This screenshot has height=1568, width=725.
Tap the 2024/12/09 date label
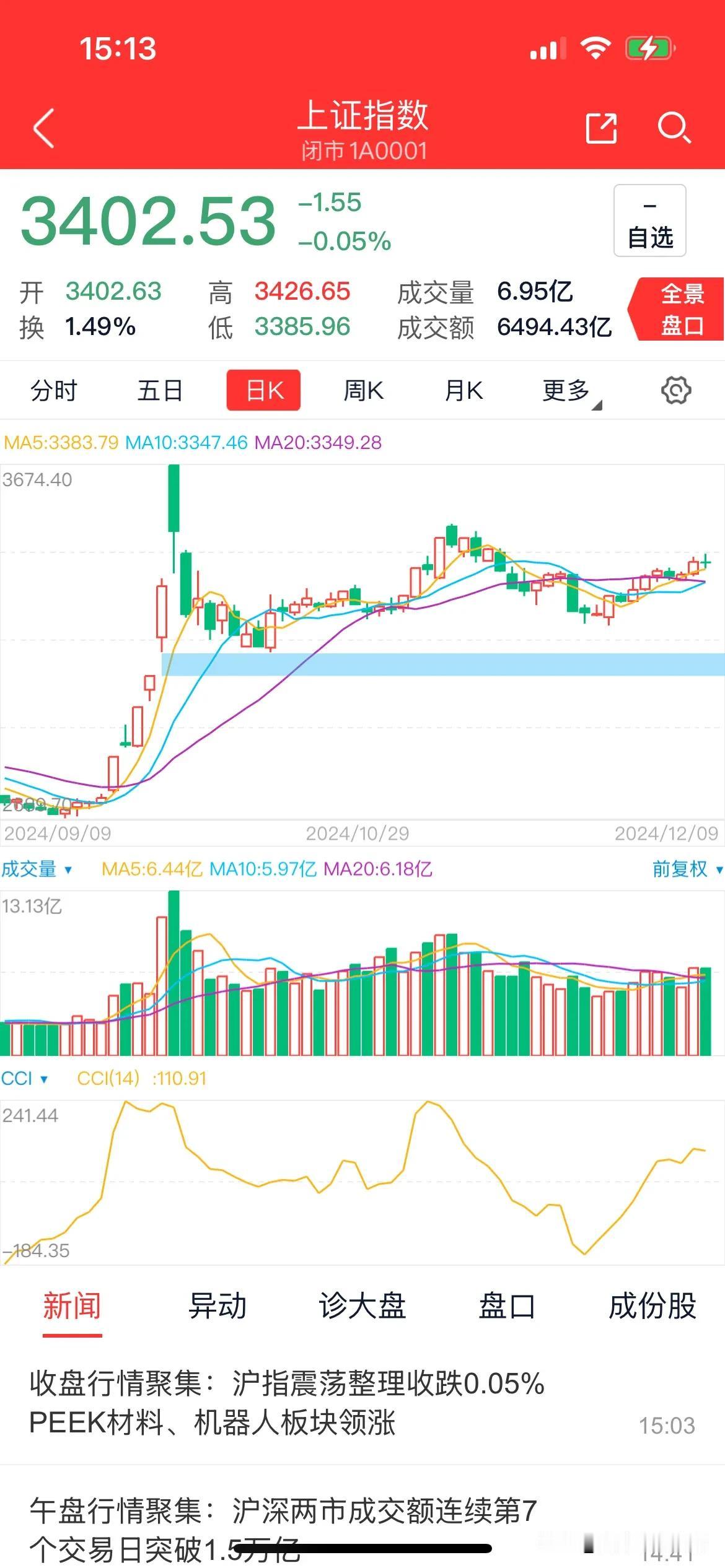[666, 834]
